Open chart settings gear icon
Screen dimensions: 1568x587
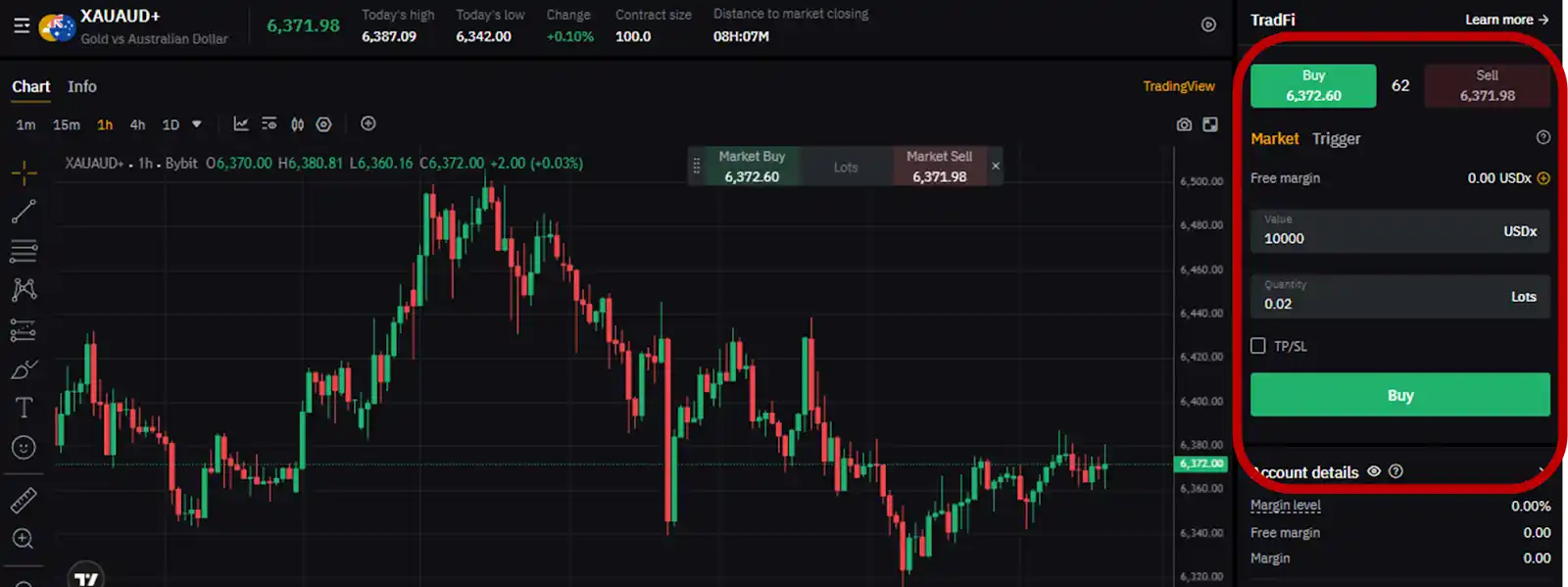tap(324, 124)
